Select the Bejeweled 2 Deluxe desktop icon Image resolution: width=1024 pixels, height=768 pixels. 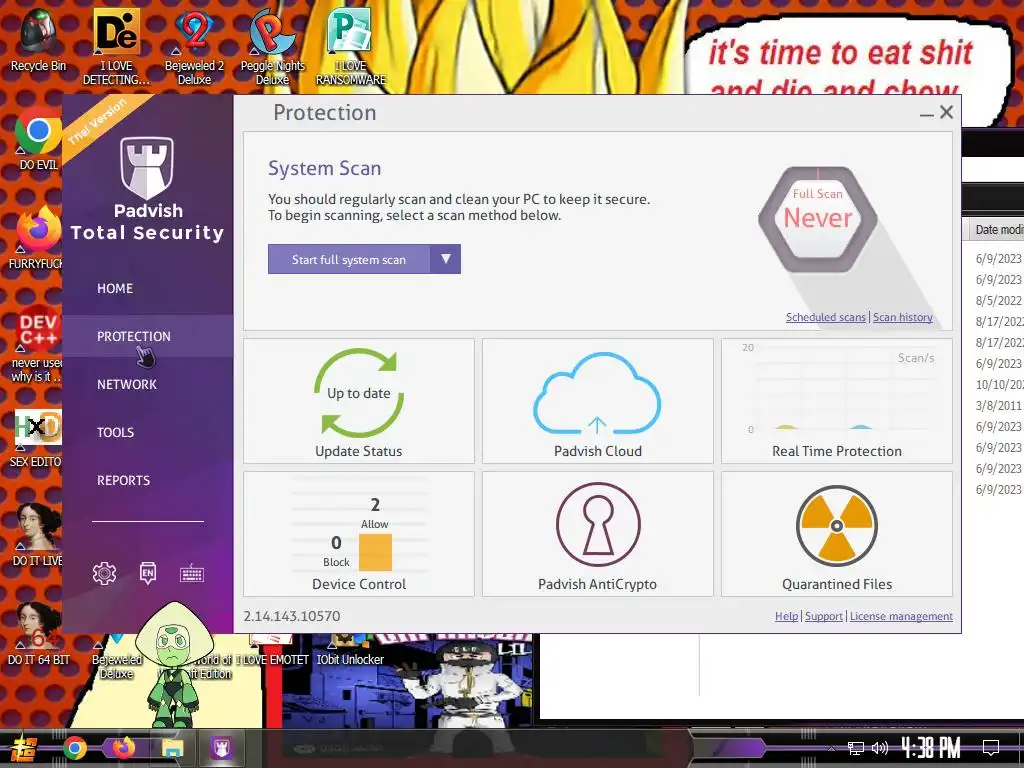pos(194,46)
